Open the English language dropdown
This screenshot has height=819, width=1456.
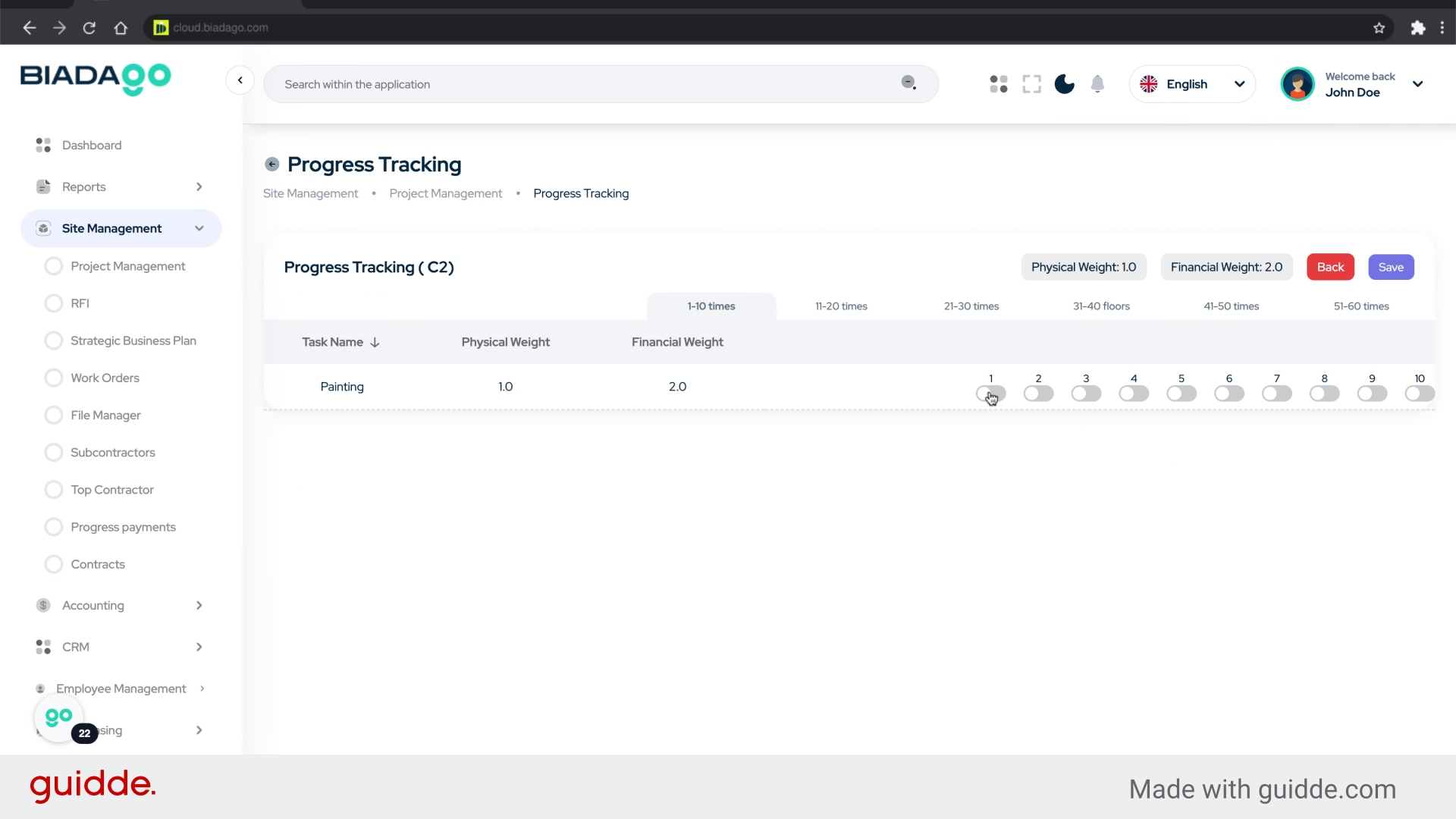(x=1192, y=84)
